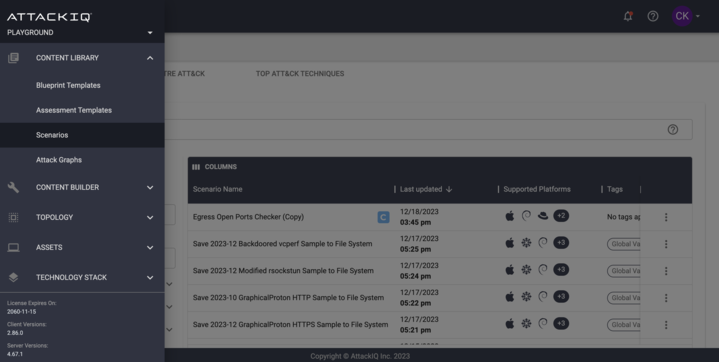Click the Apple platform icon on Egress row
Image resolution: width=719 pixels, height=362 pixels.
point(509,216)
